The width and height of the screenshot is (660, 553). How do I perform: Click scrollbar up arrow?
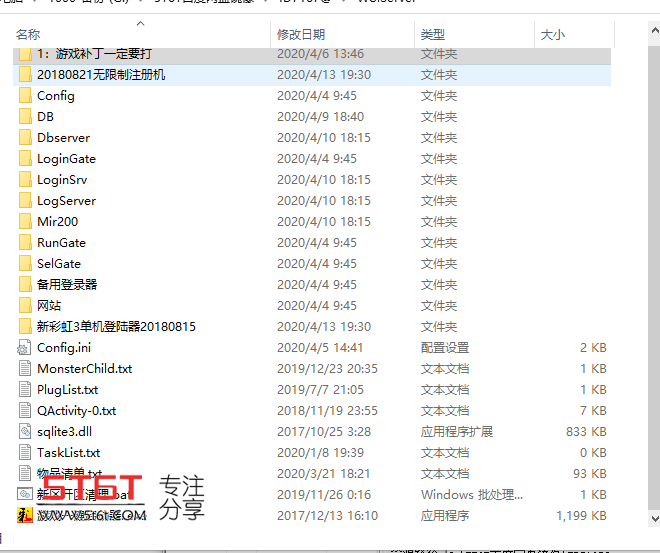coord(655,31)
